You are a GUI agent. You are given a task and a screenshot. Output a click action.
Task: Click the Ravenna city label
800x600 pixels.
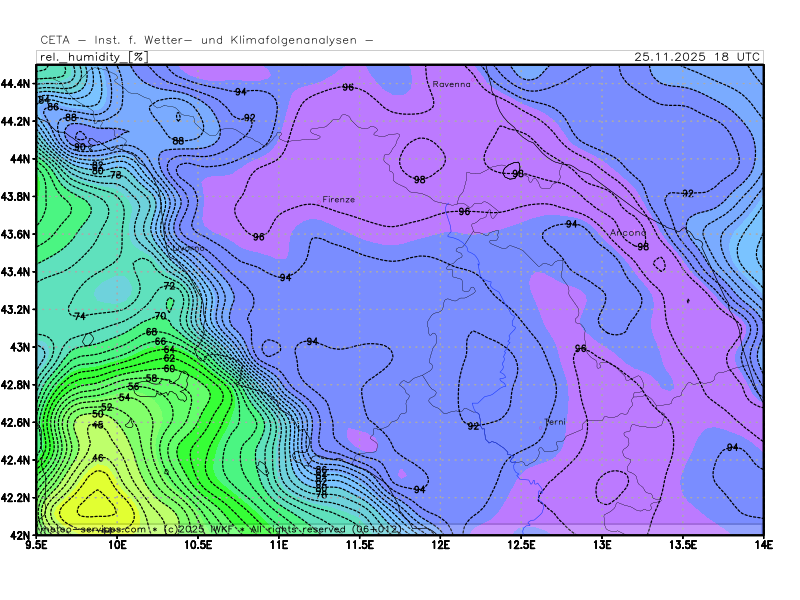tap(451, 85)
